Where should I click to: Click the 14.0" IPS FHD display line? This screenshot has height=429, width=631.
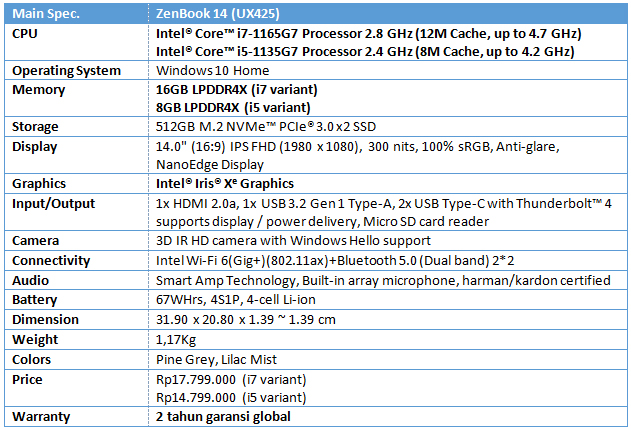357,146
